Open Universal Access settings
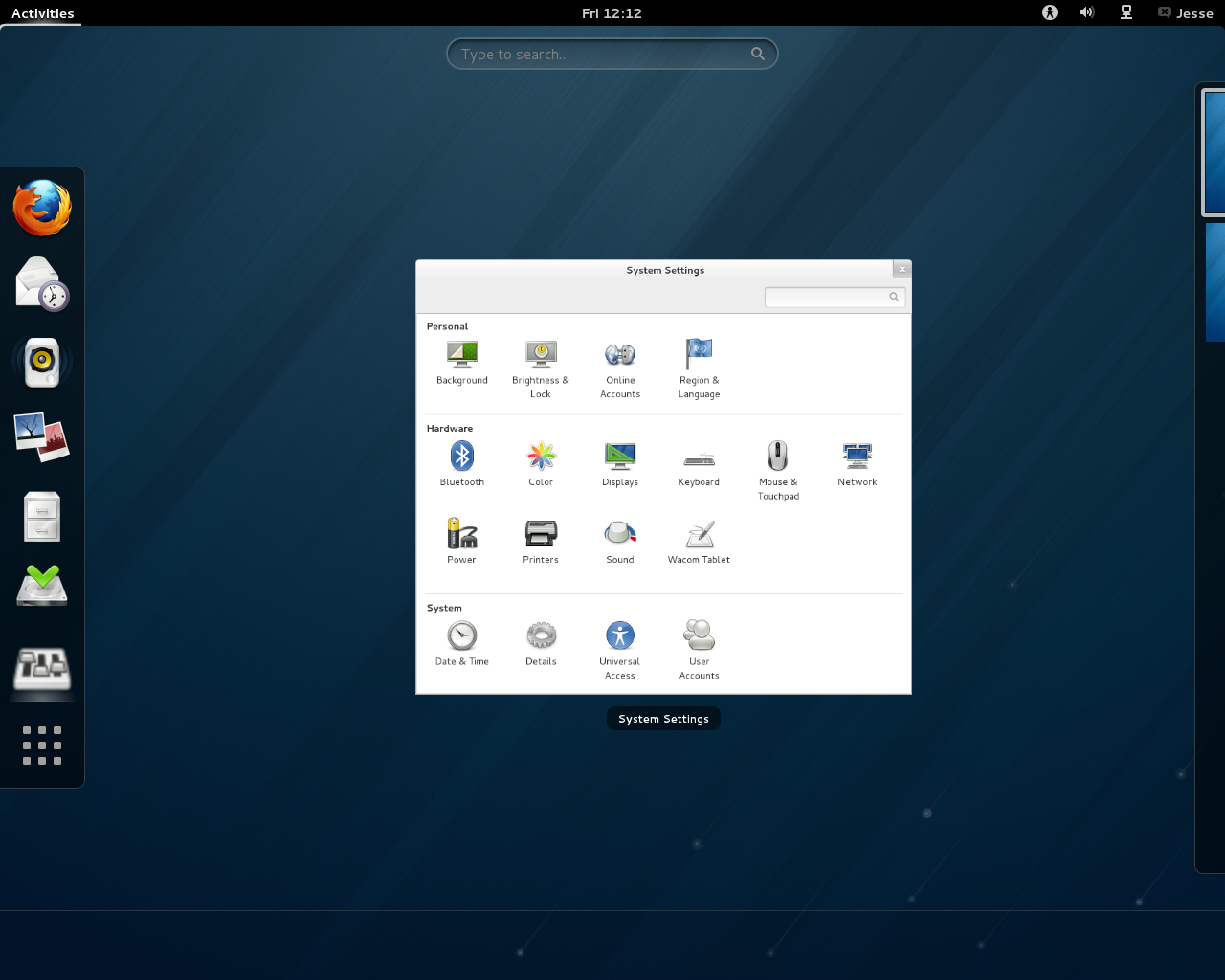Screen dimensions: 1225x980 tap(620, 651)
